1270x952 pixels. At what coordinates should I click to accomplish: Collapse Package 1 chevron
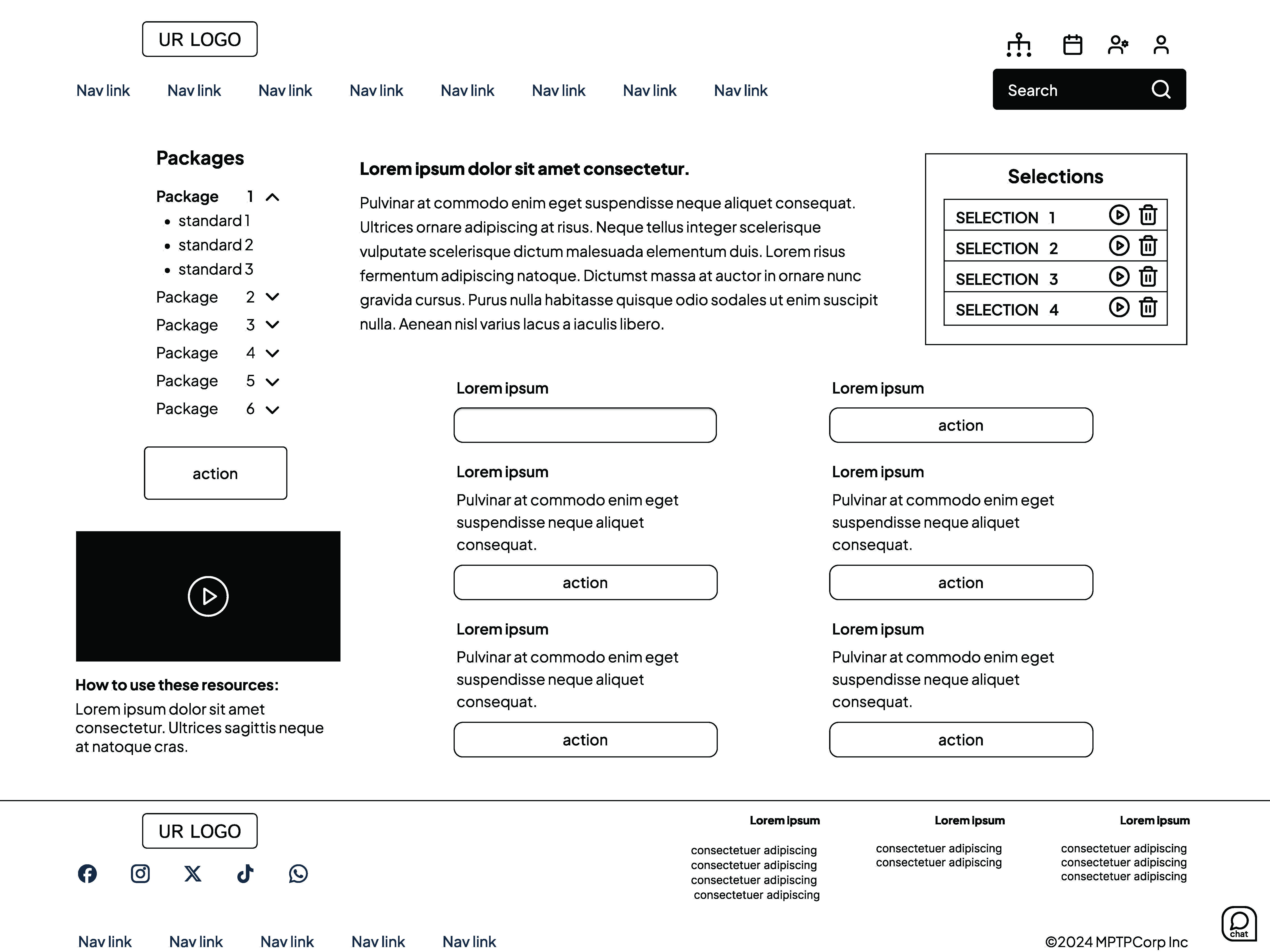pos(273,197)
